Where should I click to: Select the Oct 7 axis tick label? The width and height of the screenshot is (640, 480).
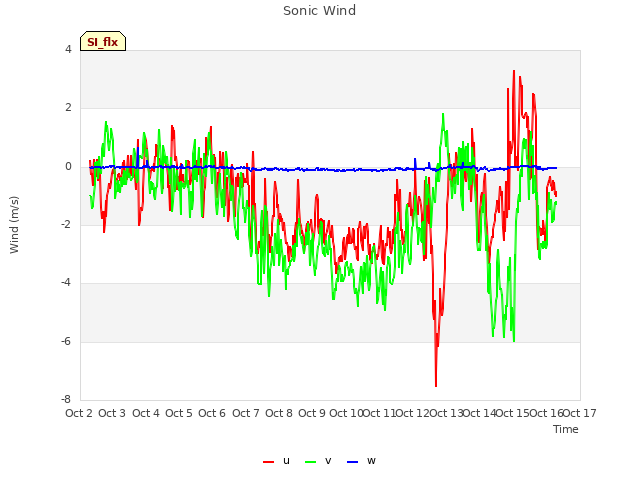tap(246, 413)
